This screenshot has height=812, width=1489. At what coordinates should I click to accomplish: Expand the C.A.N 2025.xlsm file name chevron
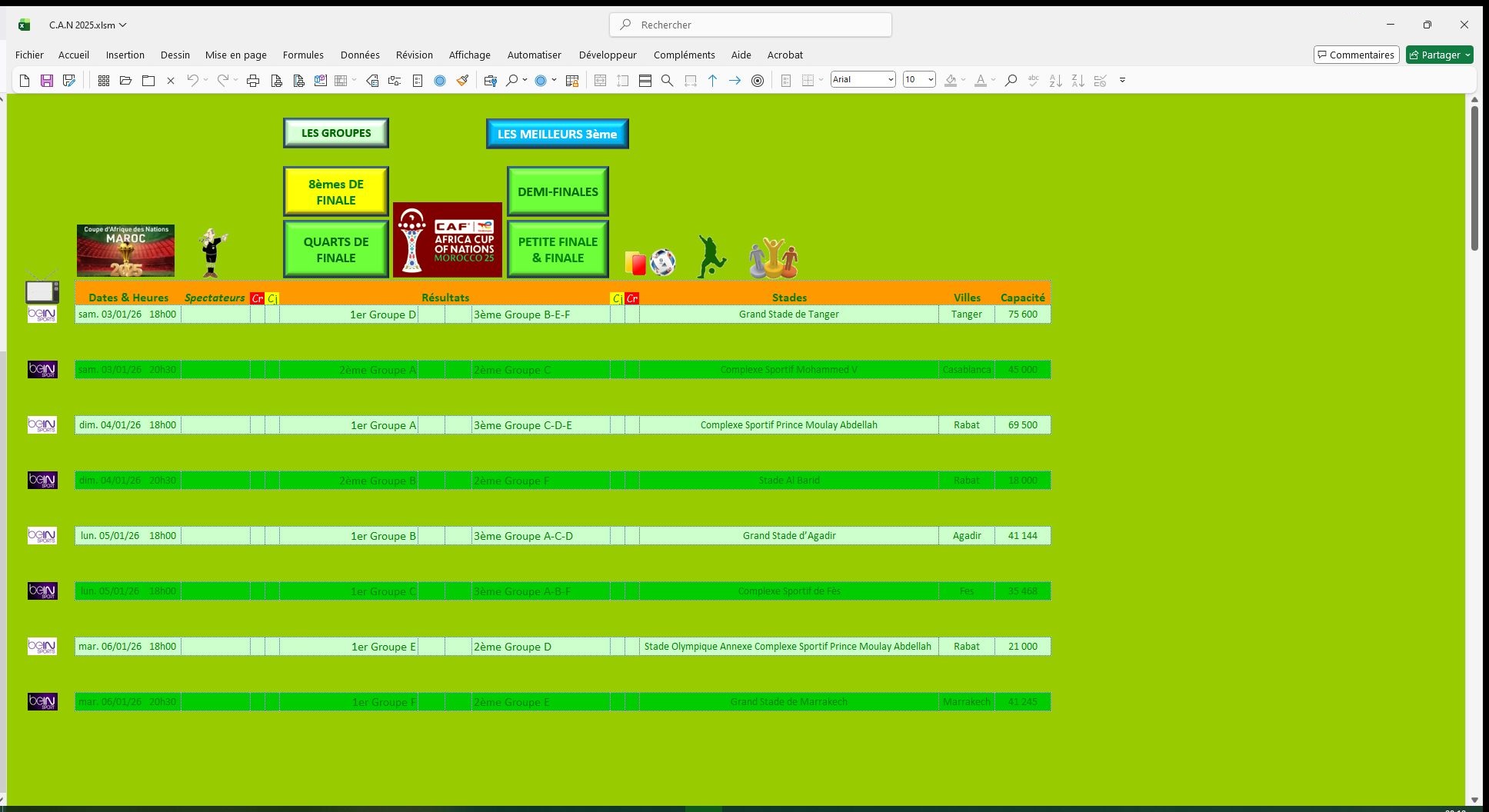(x=123, y=25)
